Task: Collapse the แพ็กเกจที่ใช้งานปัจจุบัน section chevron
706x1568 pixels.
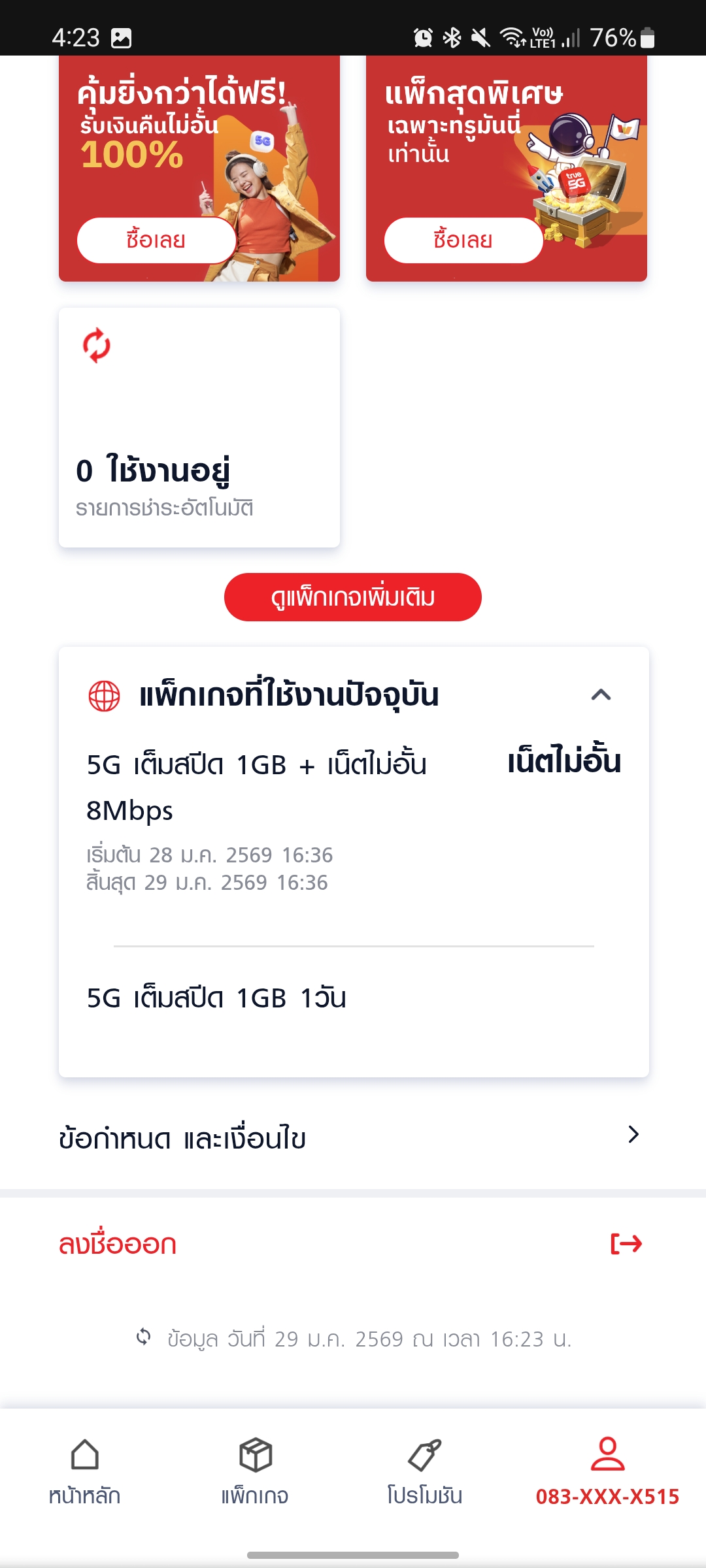Action: (x=601, y=694)
